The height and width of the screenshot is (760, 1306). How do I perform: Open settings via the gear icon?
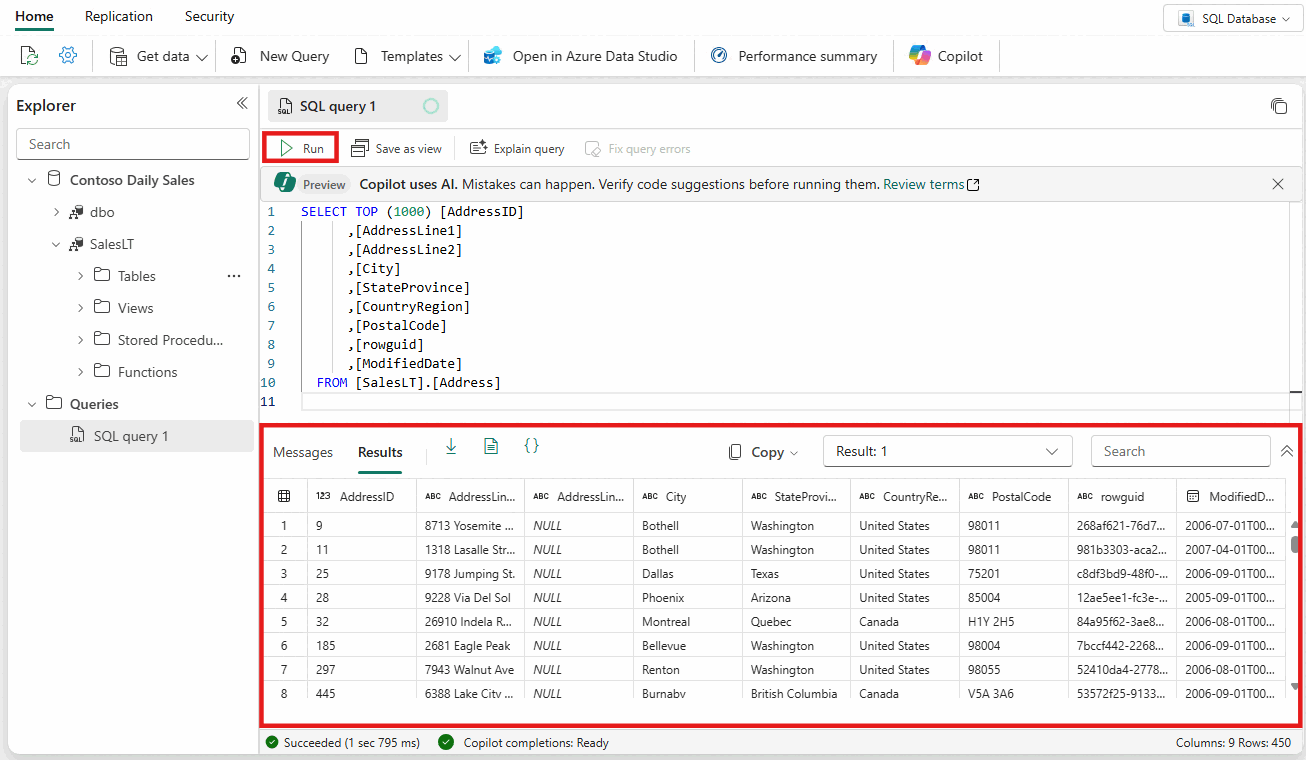67,56
